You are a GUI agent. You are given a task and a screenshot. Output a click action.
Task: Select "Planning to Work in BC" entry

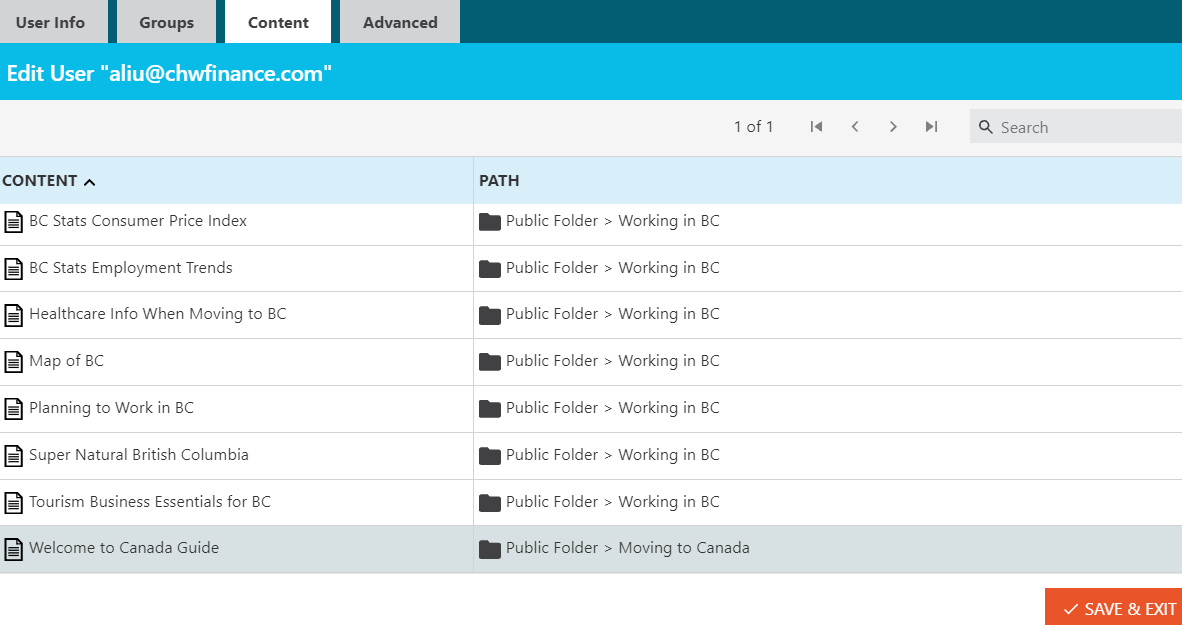(x=112, y=408)
